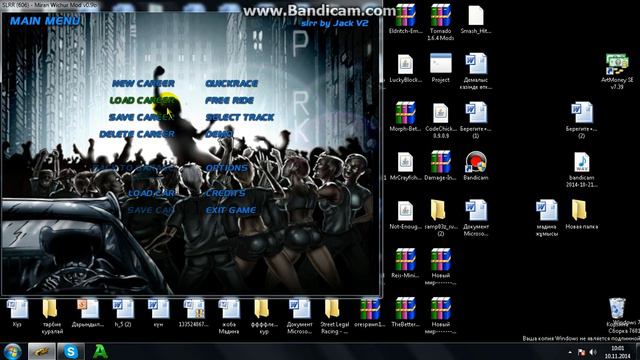Open the LuckyBlock jar file icon

coord(405,64)
